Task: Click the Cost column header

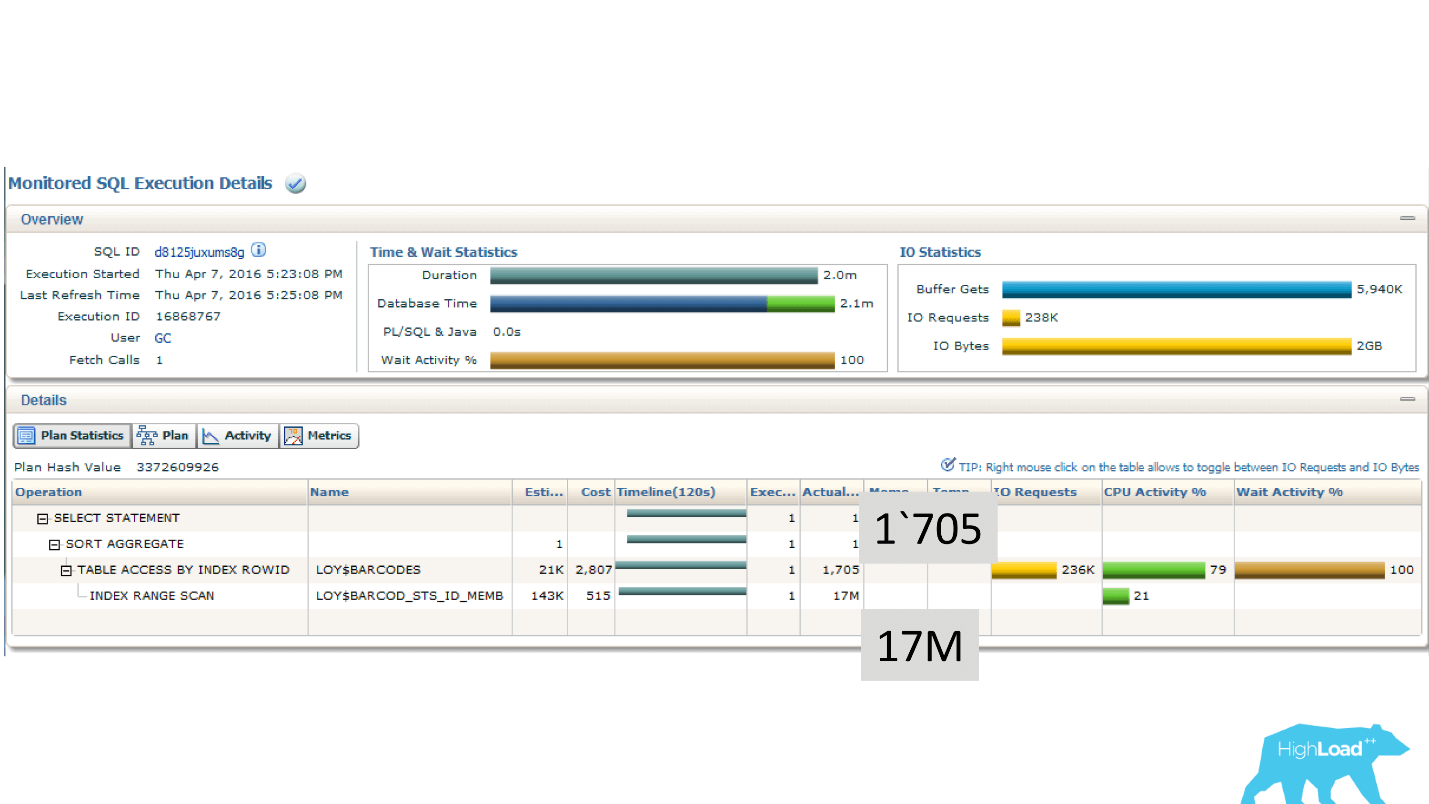Action: tap(591, 492)
